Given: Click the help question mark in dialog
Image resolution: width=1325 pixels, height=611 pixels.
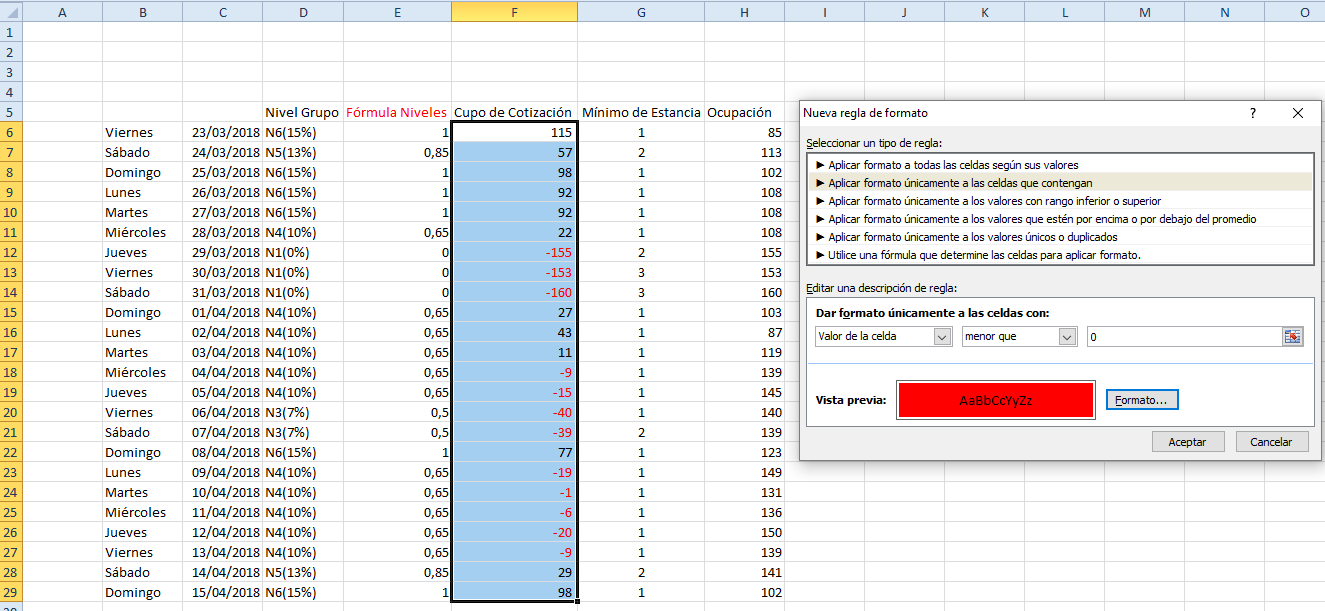Looking at the screenshot, I should [x=1252, y=113].
